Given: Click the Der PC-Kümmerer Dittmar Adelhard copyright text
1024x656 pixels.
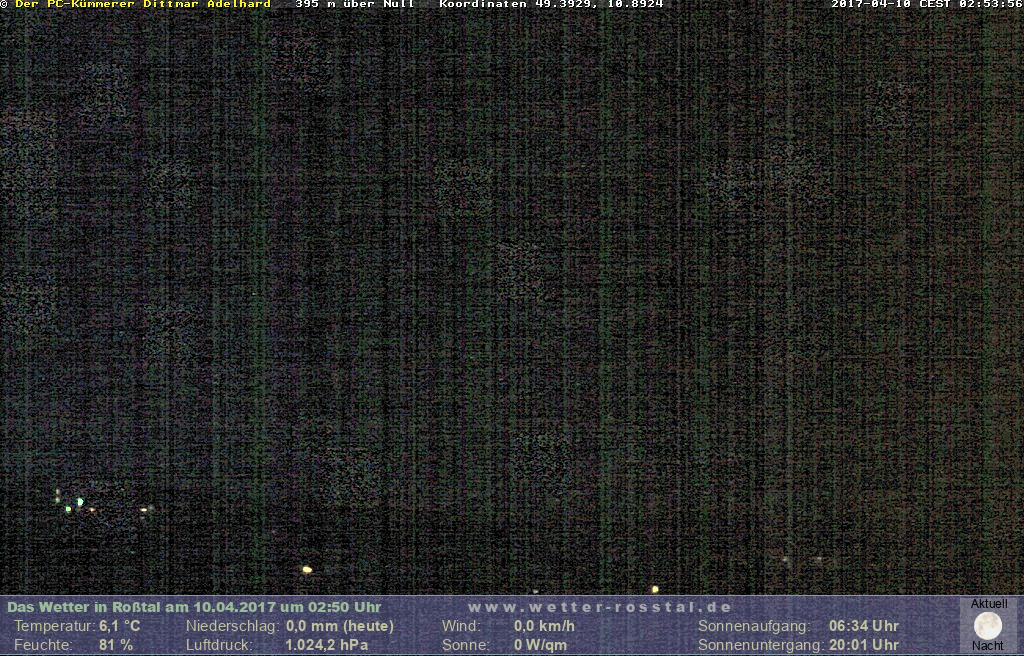Looking at the screenshot, I should (x=142, y=5).
